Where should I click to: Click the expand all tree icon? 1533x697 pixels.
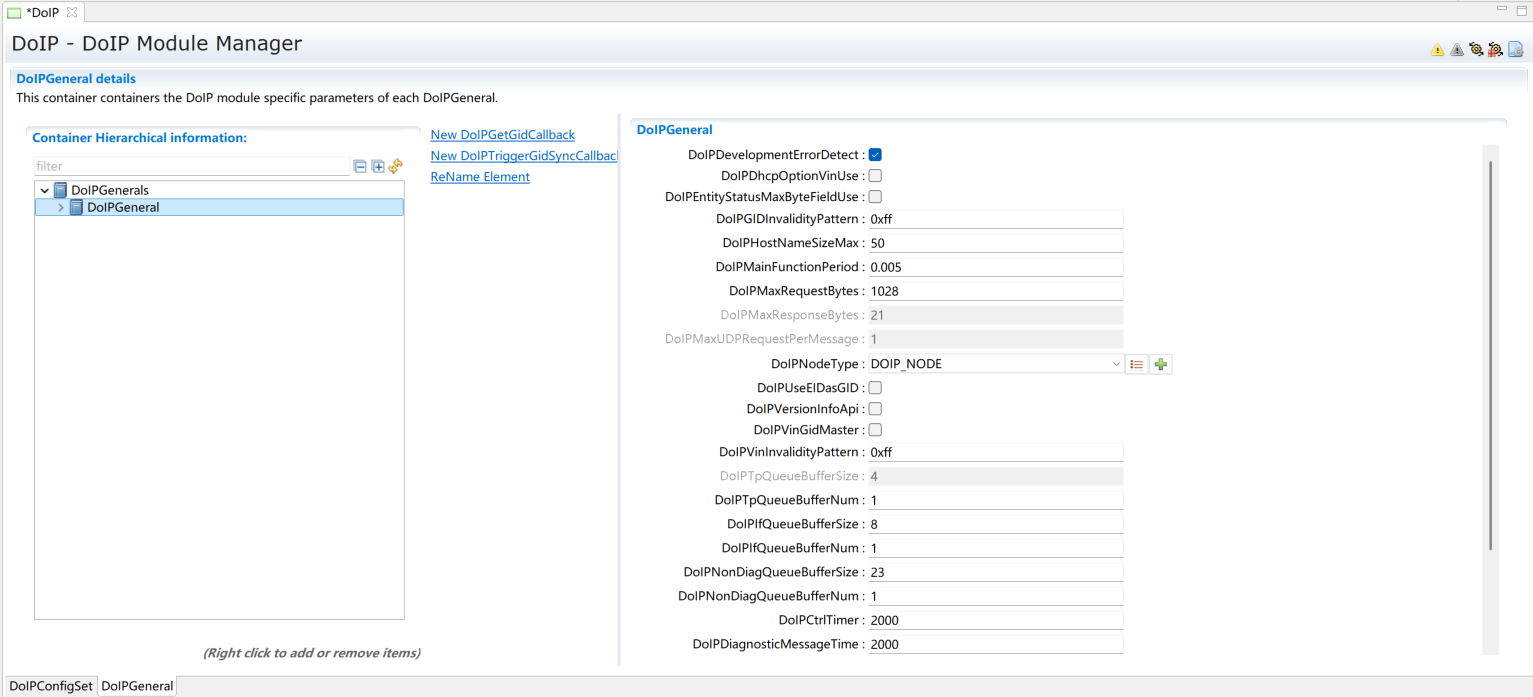pos(378,167)
